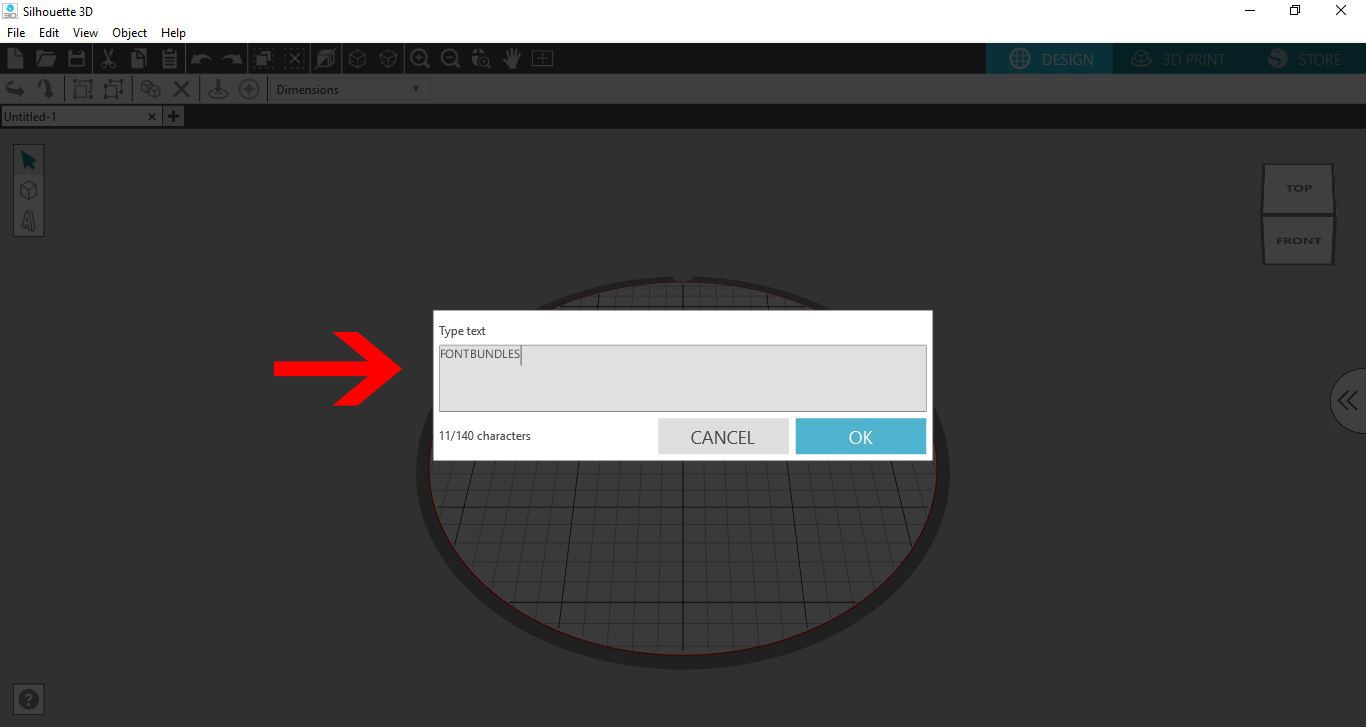The image size is (1366, 727).
Task: Click the Zoom In magnifier icon
Action: (420, 59)
